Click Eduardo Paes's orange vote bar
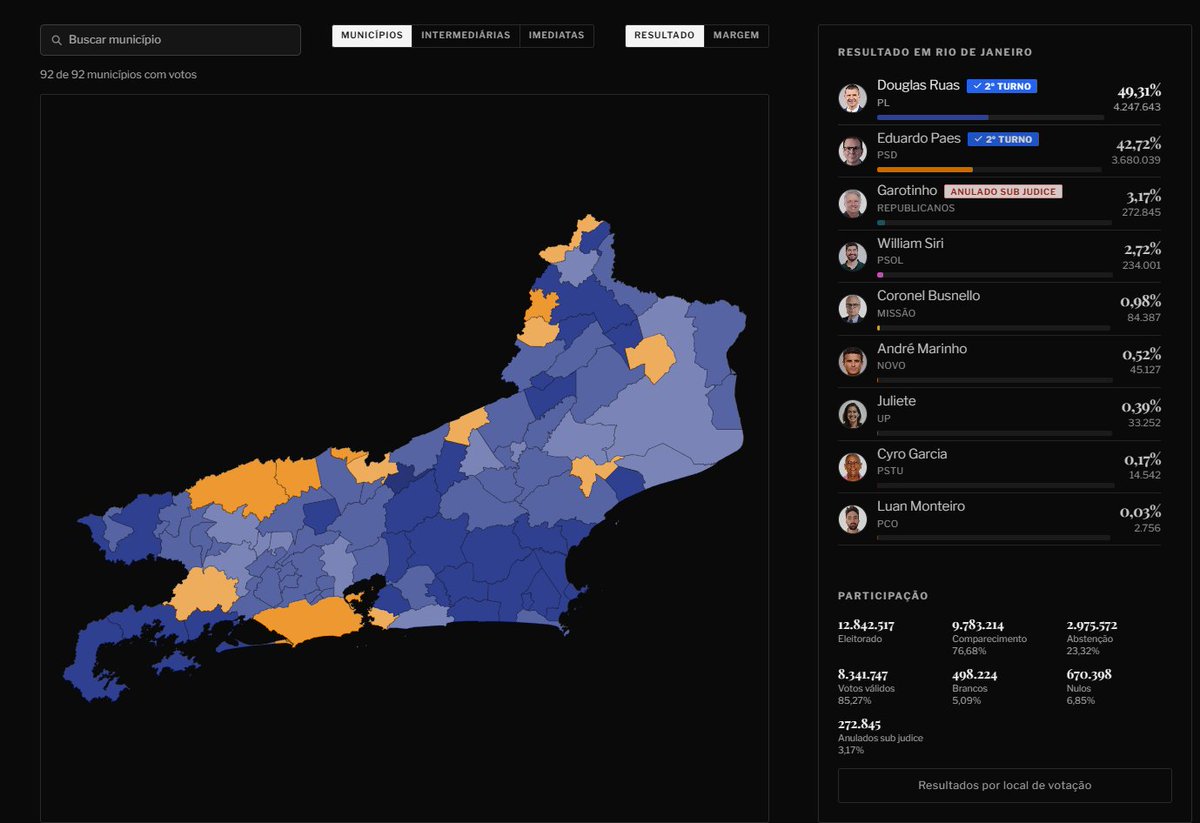Screen dimensions: 1200x823 pyautogui.click(x=925, y=170)
